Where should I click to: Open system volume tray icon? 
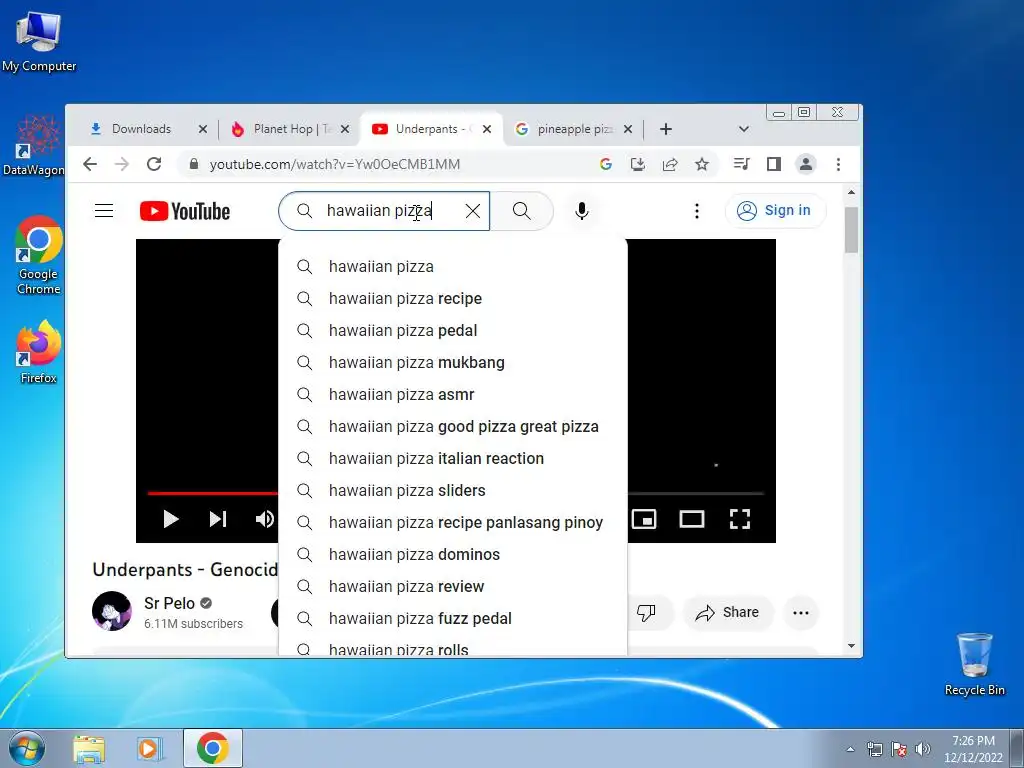(x=923, y=749)
